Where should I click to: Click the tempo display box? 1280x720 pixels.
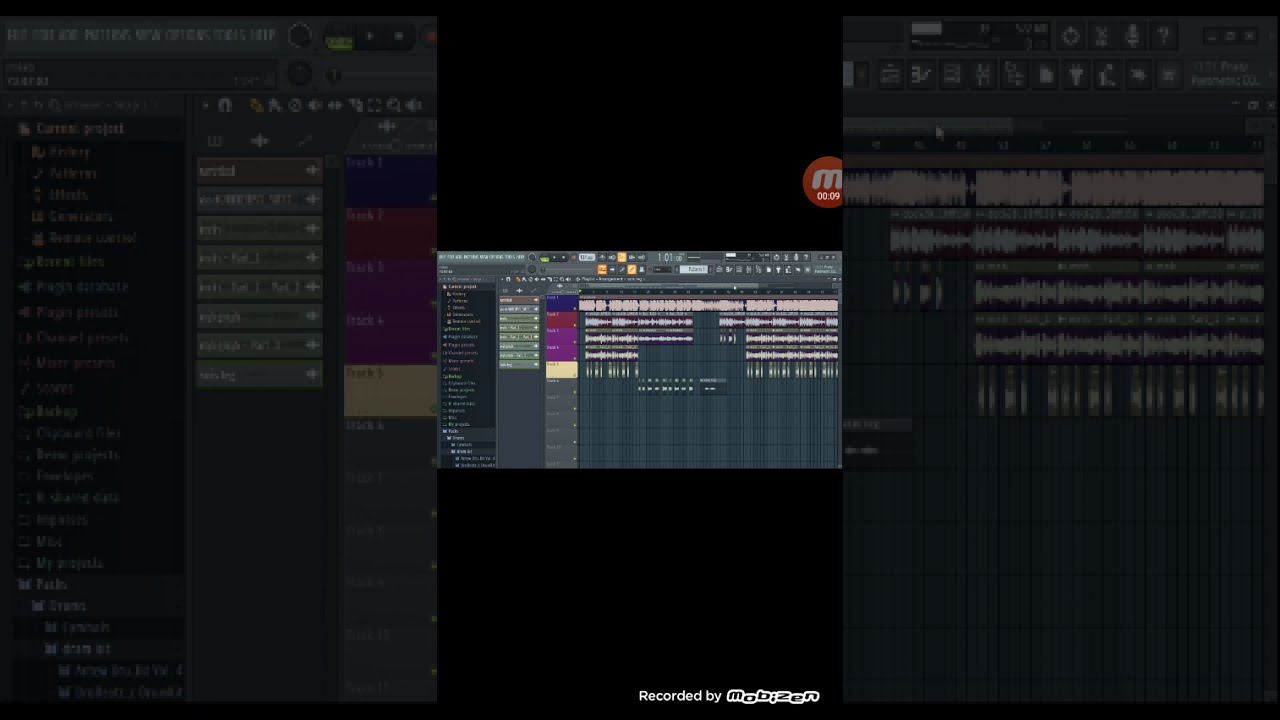pos(587,257)
